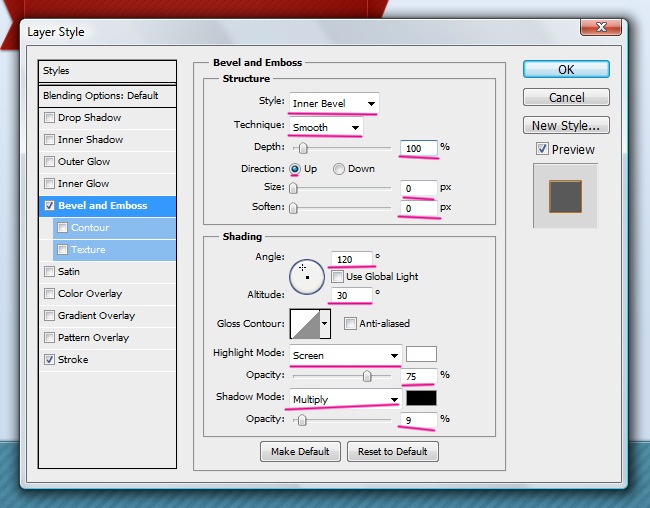Open the Style dropdown showing Inner Bevel
Viewport: 650px width, 508px height.
334,103
